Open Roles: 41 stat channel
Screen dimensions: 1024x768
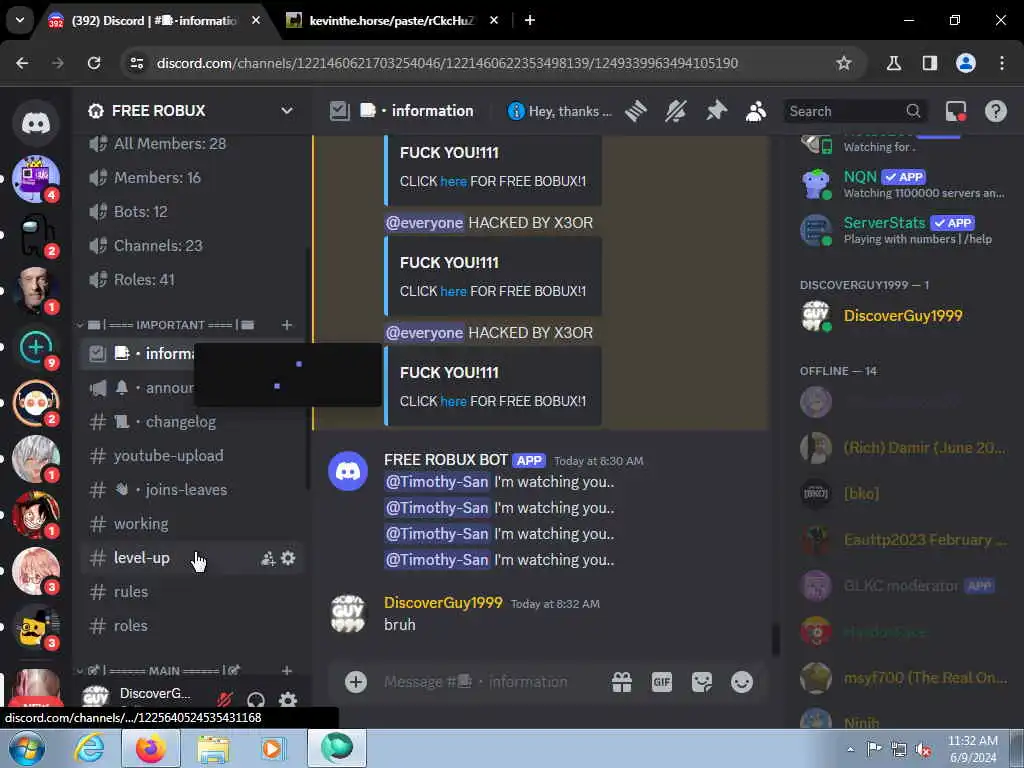tap(192, 280)
